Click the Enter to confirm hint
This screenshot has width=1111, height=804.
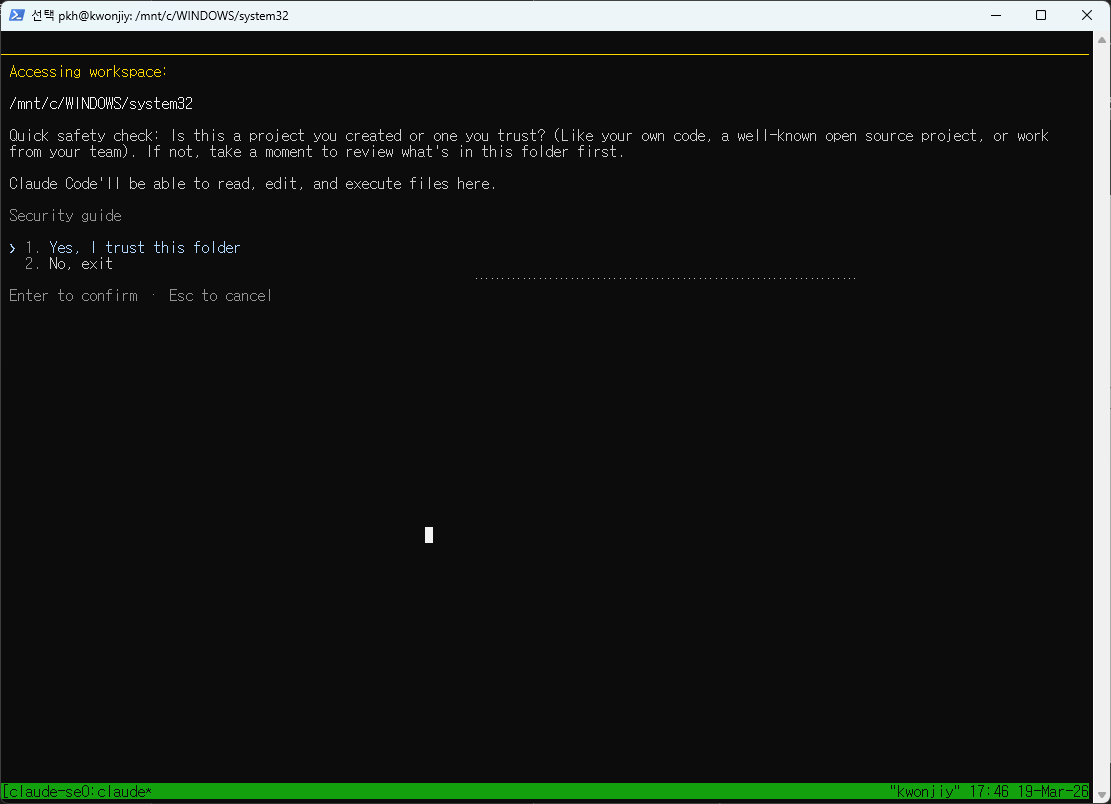point(74,295)
